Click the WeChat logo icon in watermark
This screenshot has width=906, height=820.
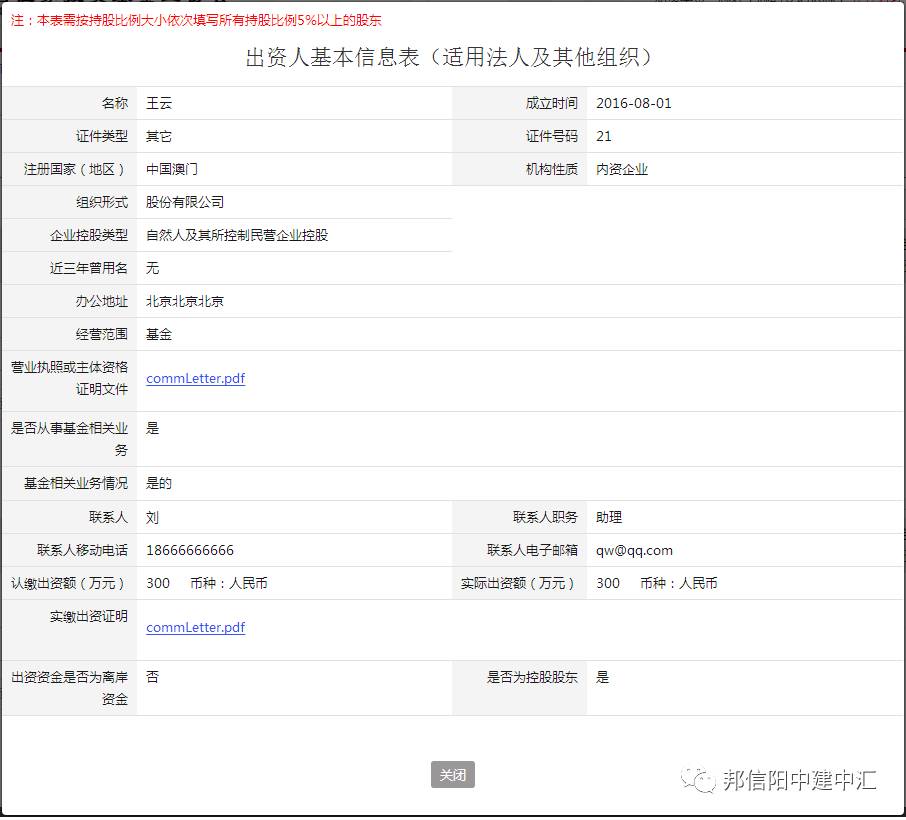(698, 781)
